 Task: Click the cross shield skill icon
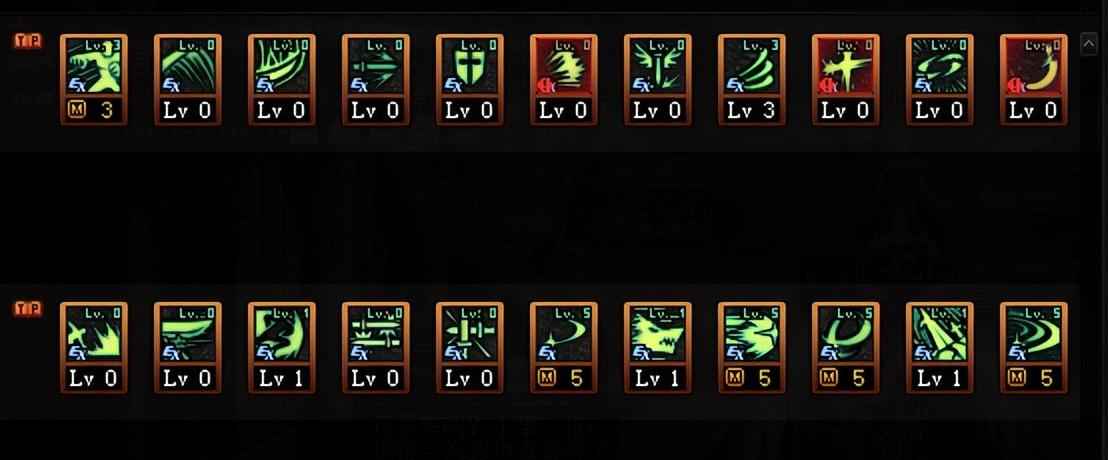tap(470, 66)
